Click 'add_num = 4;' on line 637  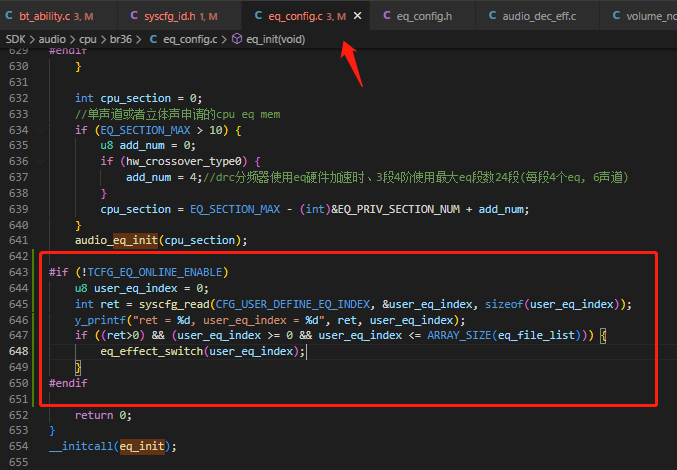[x=164, y=177]
